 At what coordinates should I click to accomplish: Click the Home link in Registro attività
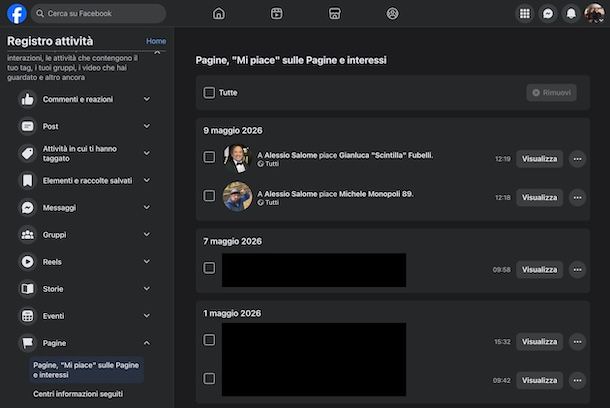tap(156, 41)
